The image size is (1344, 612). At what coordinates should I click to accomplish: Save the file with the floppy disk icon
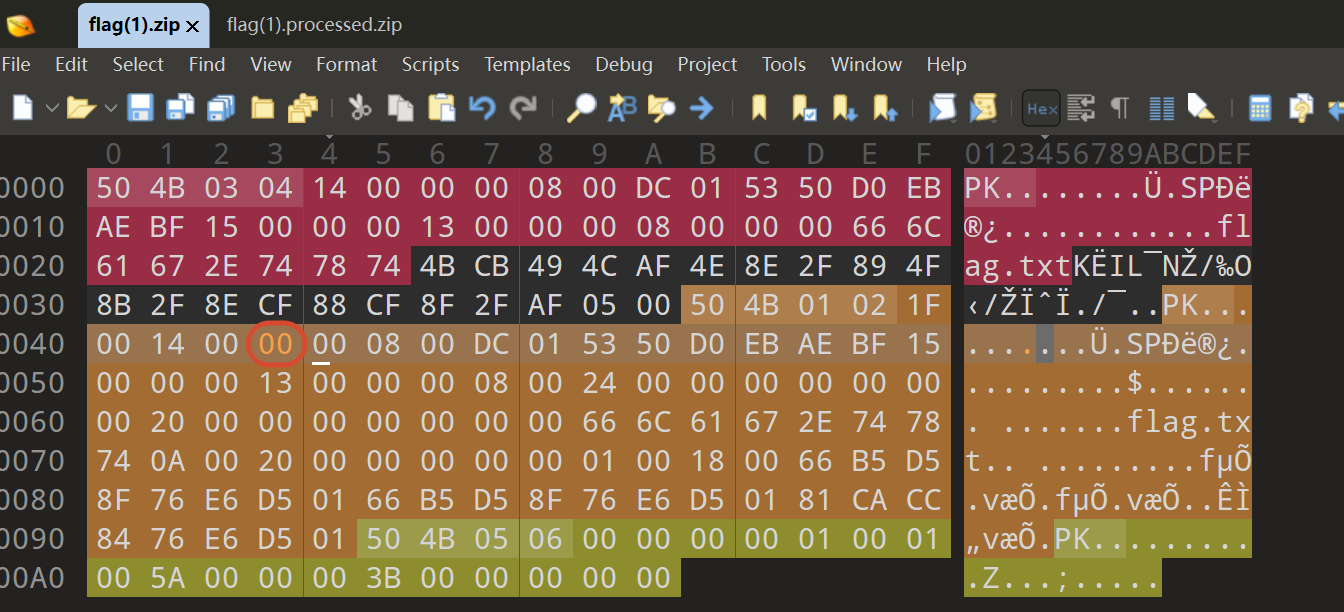[x=140, y=107]
